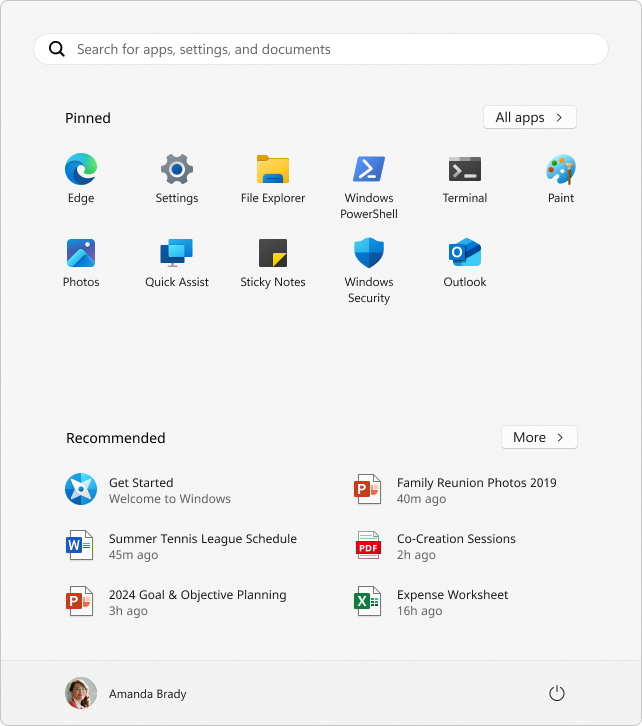Open the Edge browser icon
Image resolution: width=642 pixels, height=726 pixels.
pyautogui.click(x=81, y=169)
